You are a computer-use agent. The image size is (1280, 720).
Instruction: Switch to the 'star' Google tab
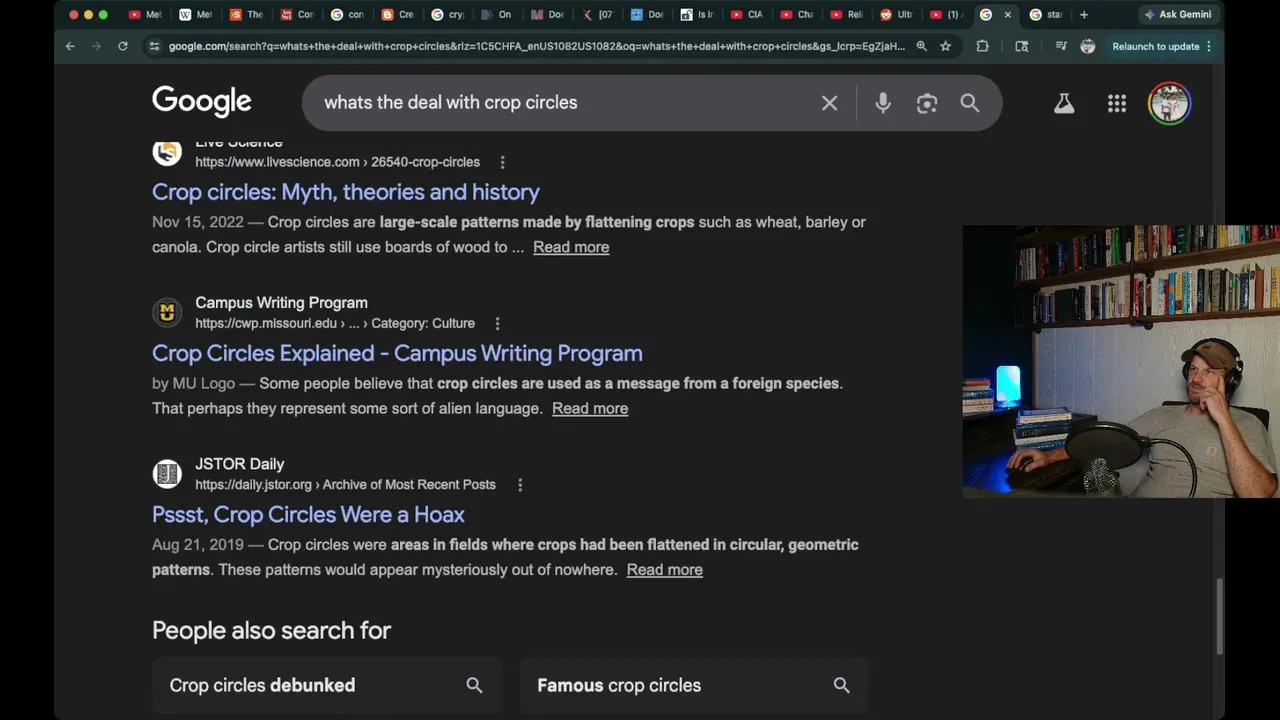point(1046,15)
